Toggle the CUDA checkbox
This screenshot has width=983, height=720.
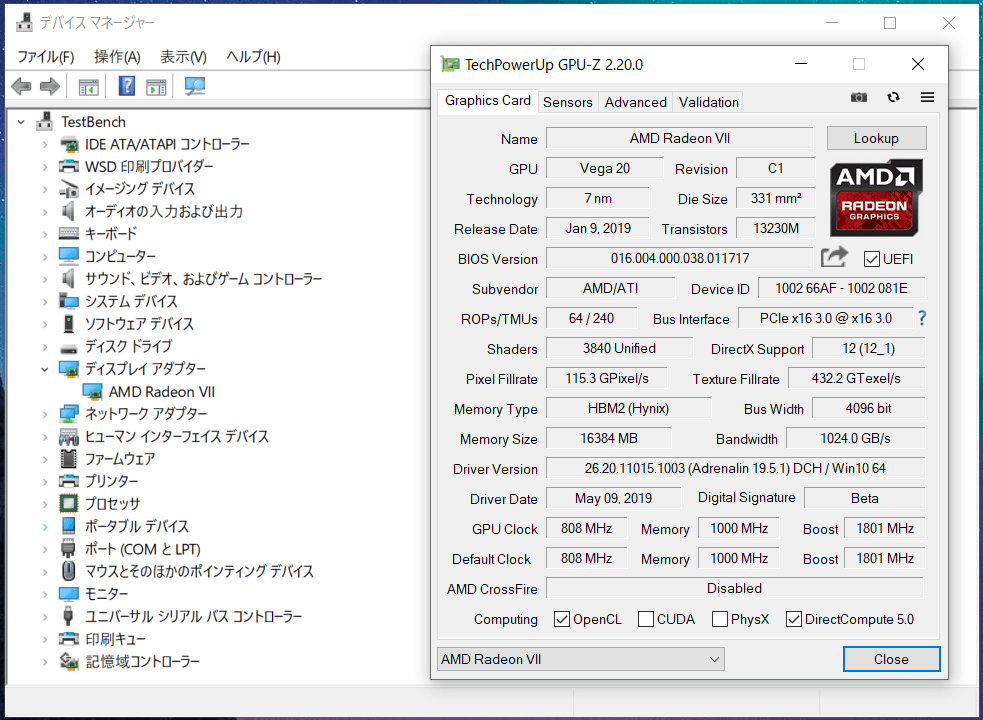[x=646, y=619]
